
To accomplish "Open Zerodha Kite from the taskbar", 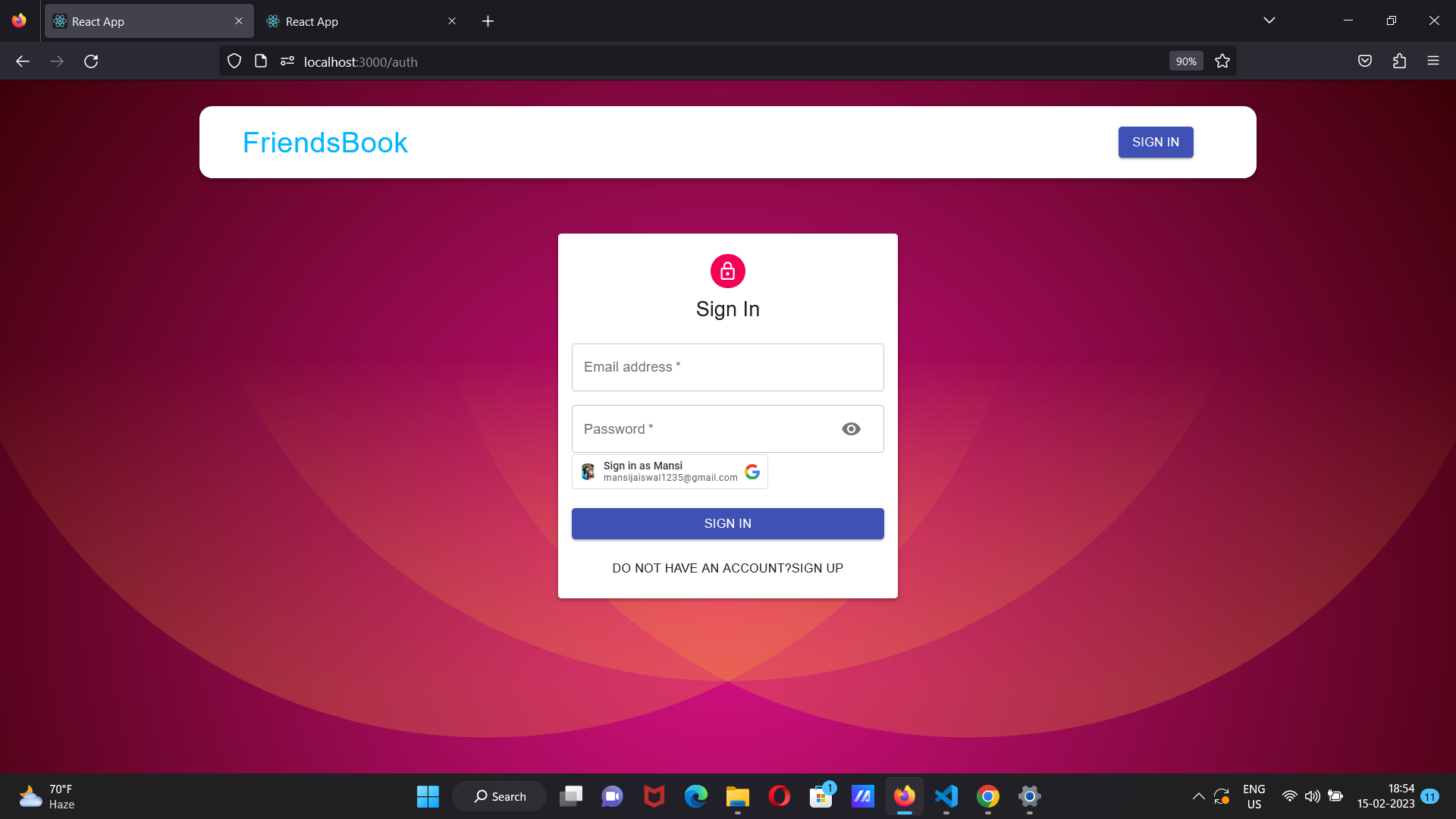I will tap(863, 796).
